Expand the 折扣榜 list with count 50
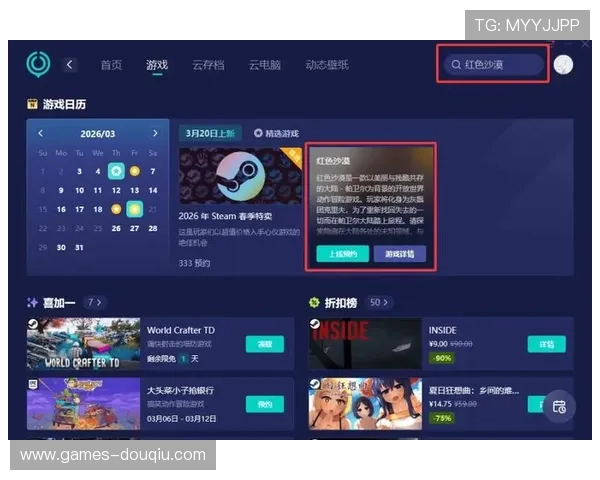Viewport: 600px width, 480px height. coord(378,301)
